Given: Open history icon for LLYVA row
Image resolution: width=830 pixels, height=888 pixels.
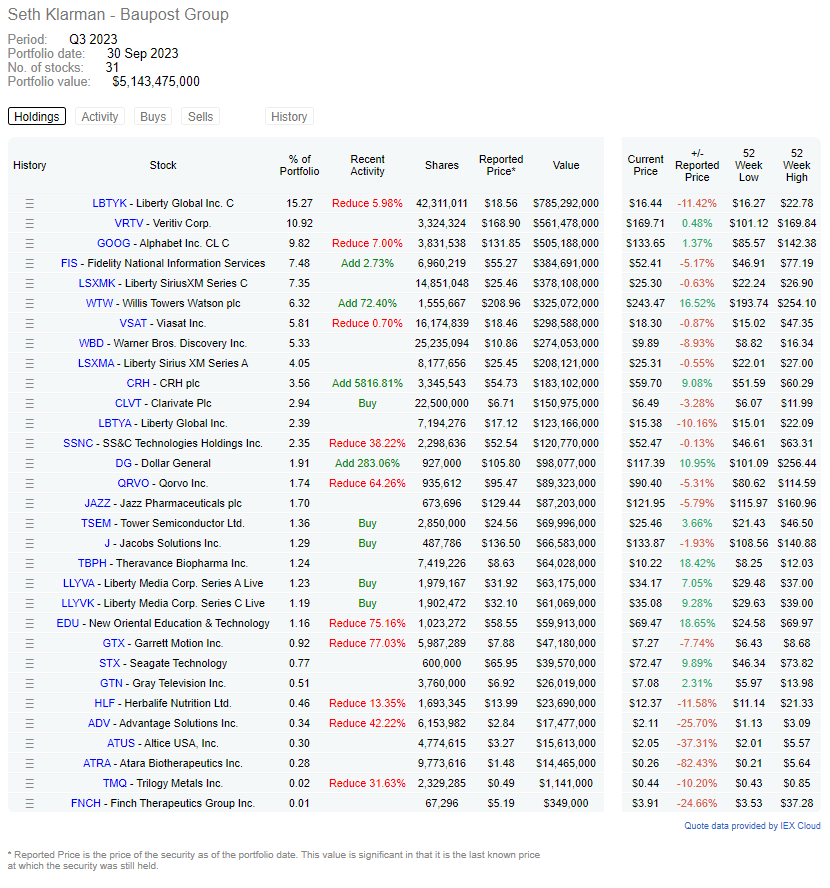Looking at the screenshot, I should click(29, 584).
